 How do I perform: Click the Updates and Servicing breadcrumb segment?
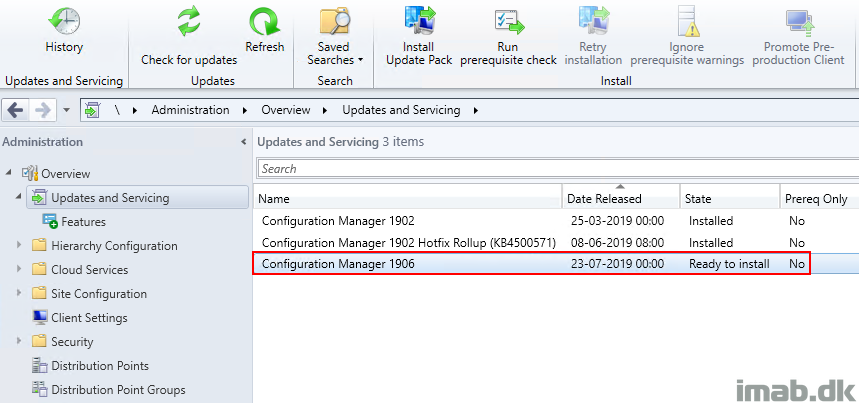point(401,110)
